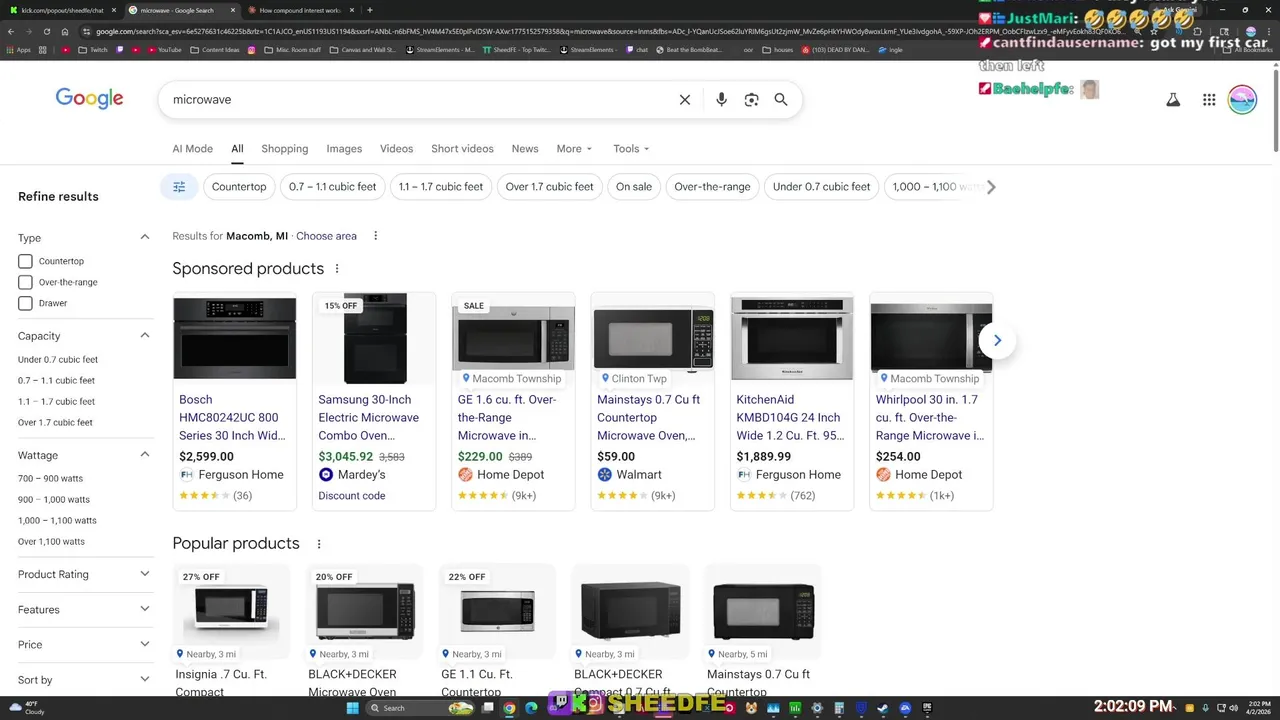Open the Chrome home page button

click(x=65, y=31)
